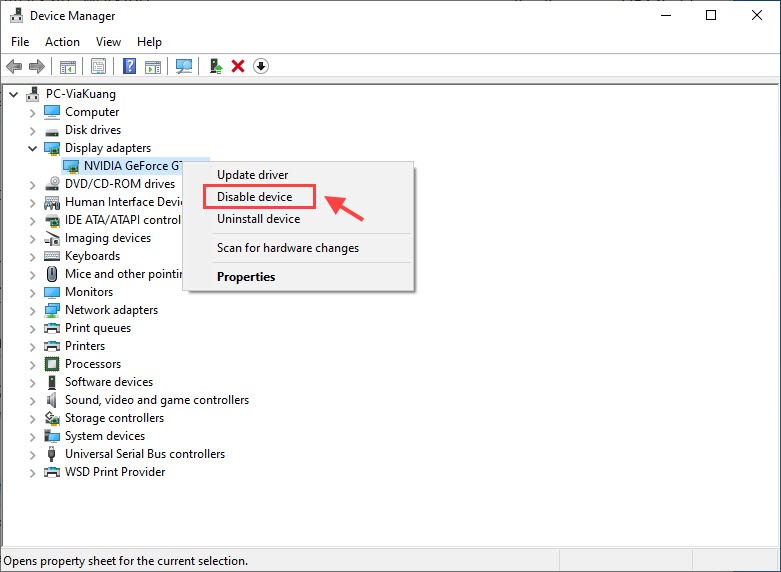Select the System devices text label
This screenshot has height=572, width=781.
click(x=105, y=436)
